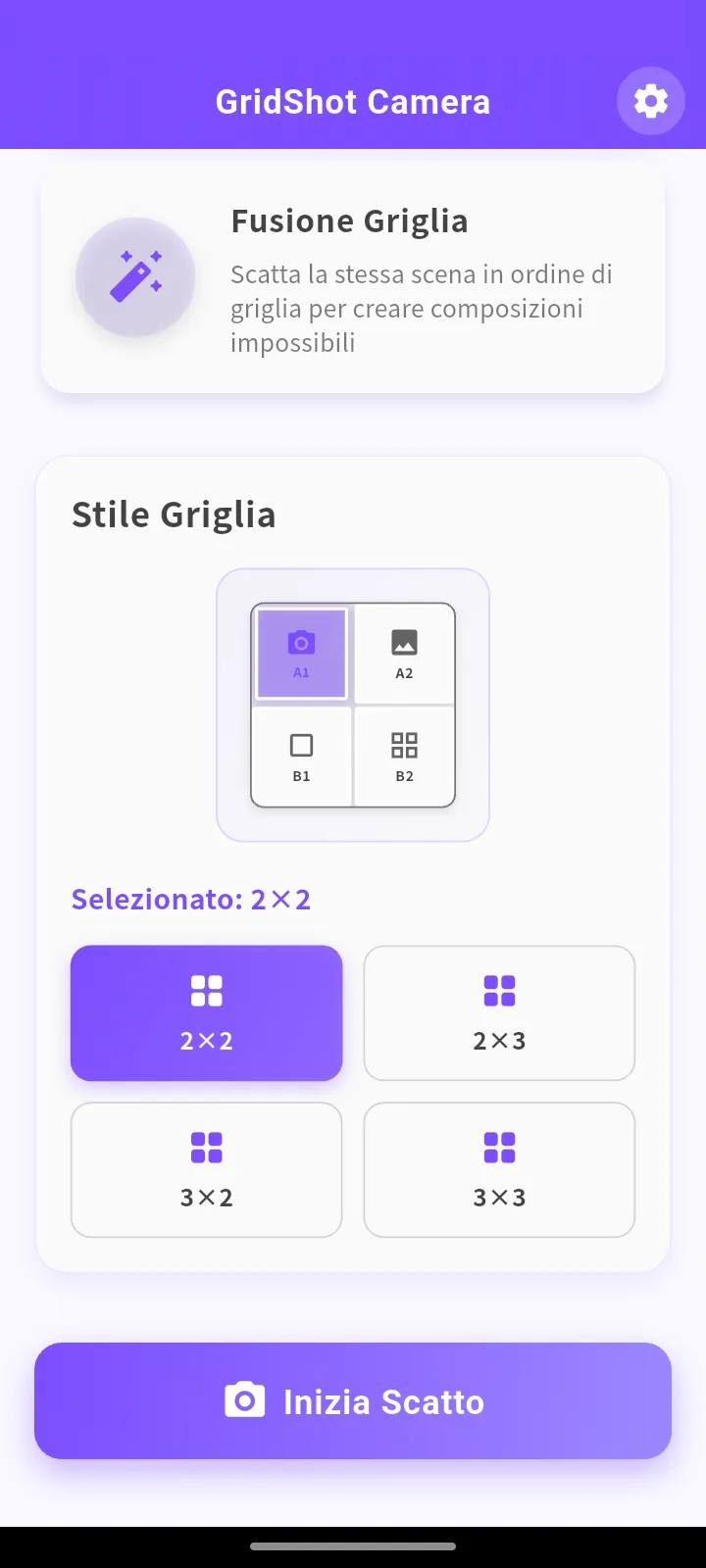Tap the grid icon above 2×3
The image size is (706, 1568).
point(499,991)
